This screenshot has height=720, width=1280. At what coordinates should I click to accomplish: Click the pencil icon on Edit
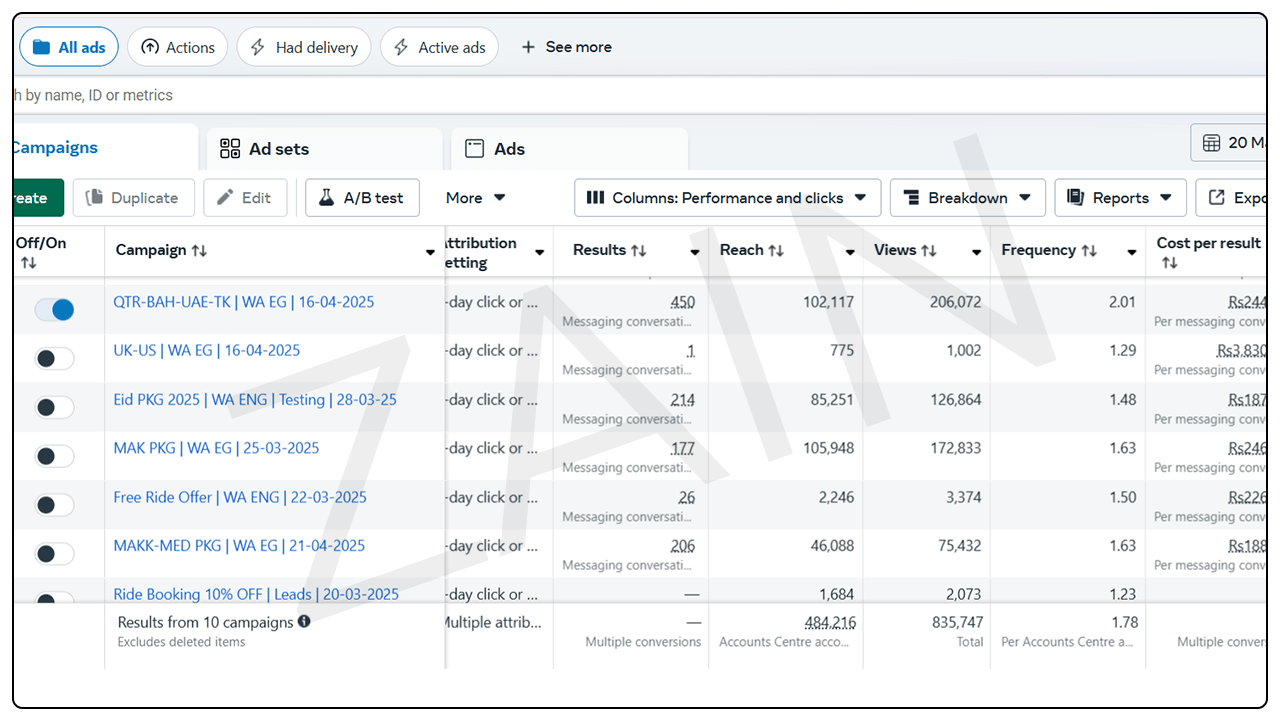point(226,198)
